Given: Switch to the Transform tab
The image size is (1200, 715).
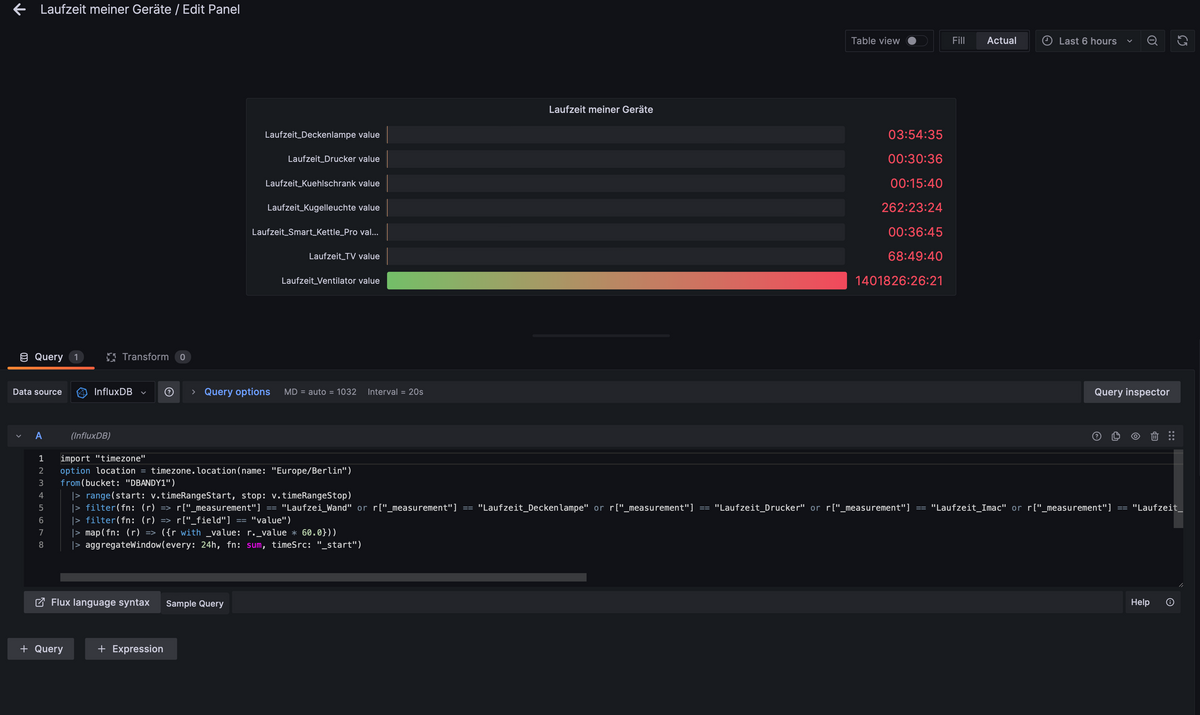Looking at the screenshot, I should 148,357.
